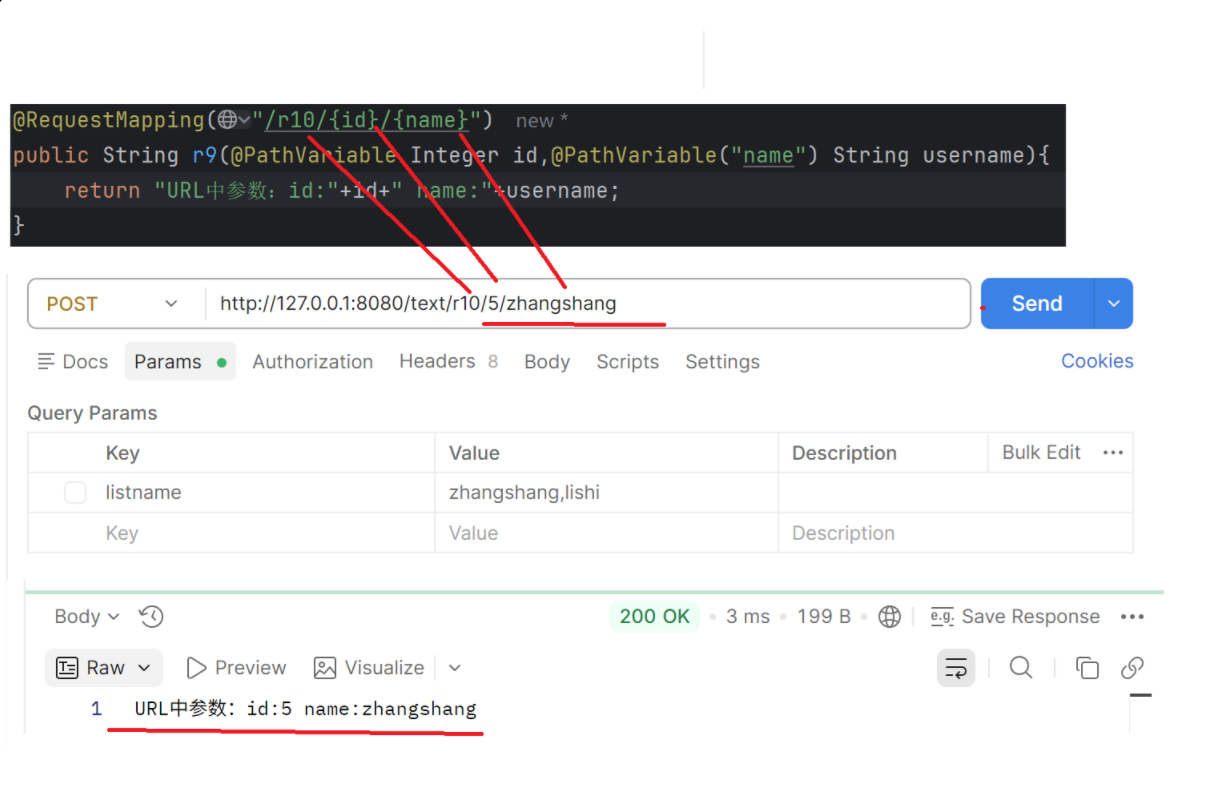Open response more options ellipsis

click(x=1132, y=616)
